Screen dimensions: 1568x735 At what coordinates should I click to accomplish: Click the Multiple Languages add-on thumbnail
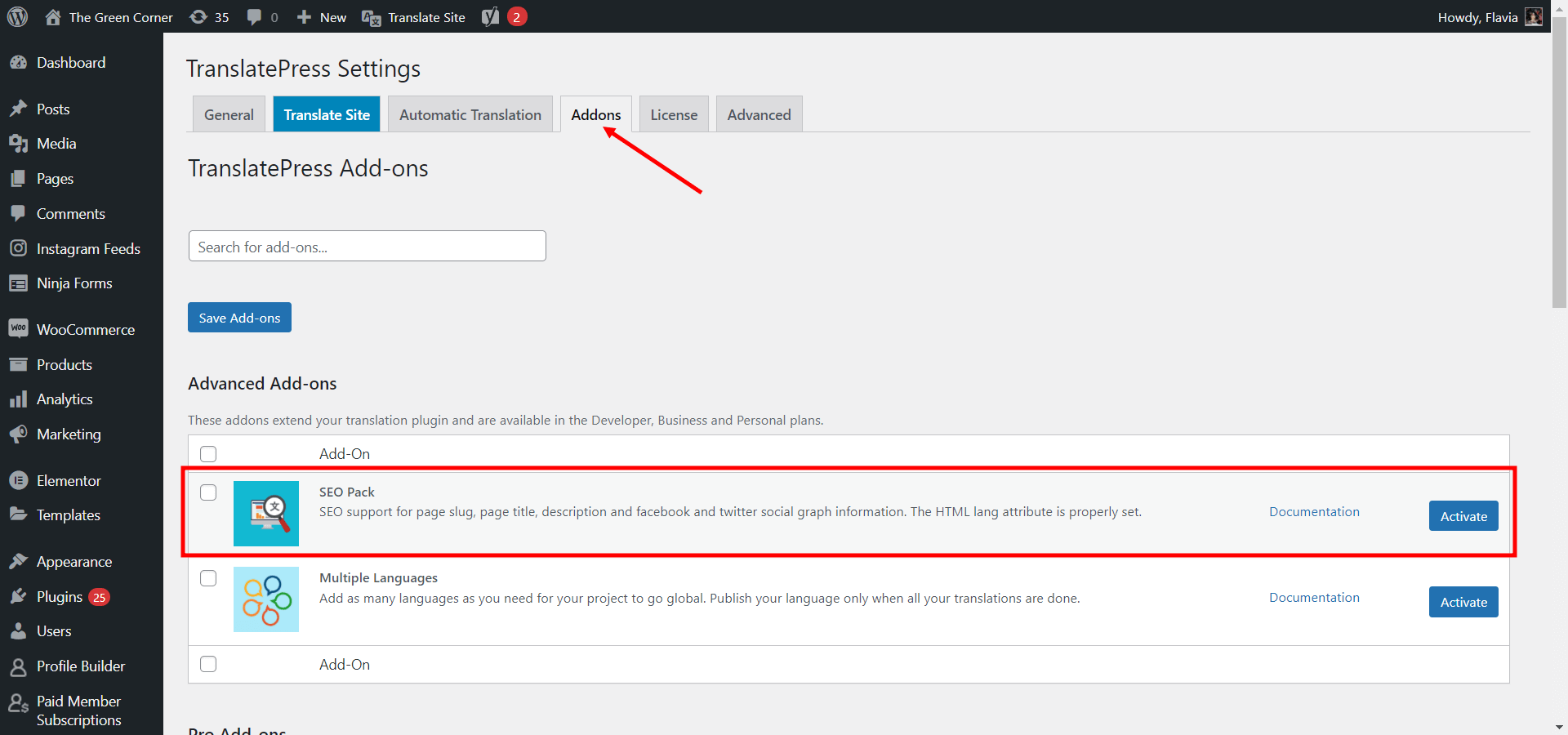pos(266,599)
